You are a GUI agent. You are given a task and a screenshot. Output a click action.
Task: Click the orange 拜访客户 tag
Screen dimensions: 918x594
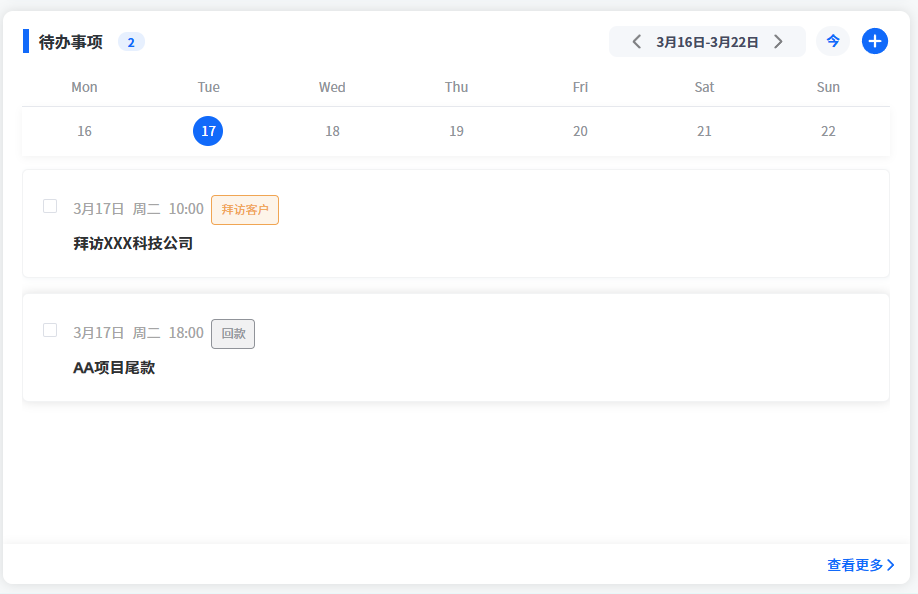[245, 210]
